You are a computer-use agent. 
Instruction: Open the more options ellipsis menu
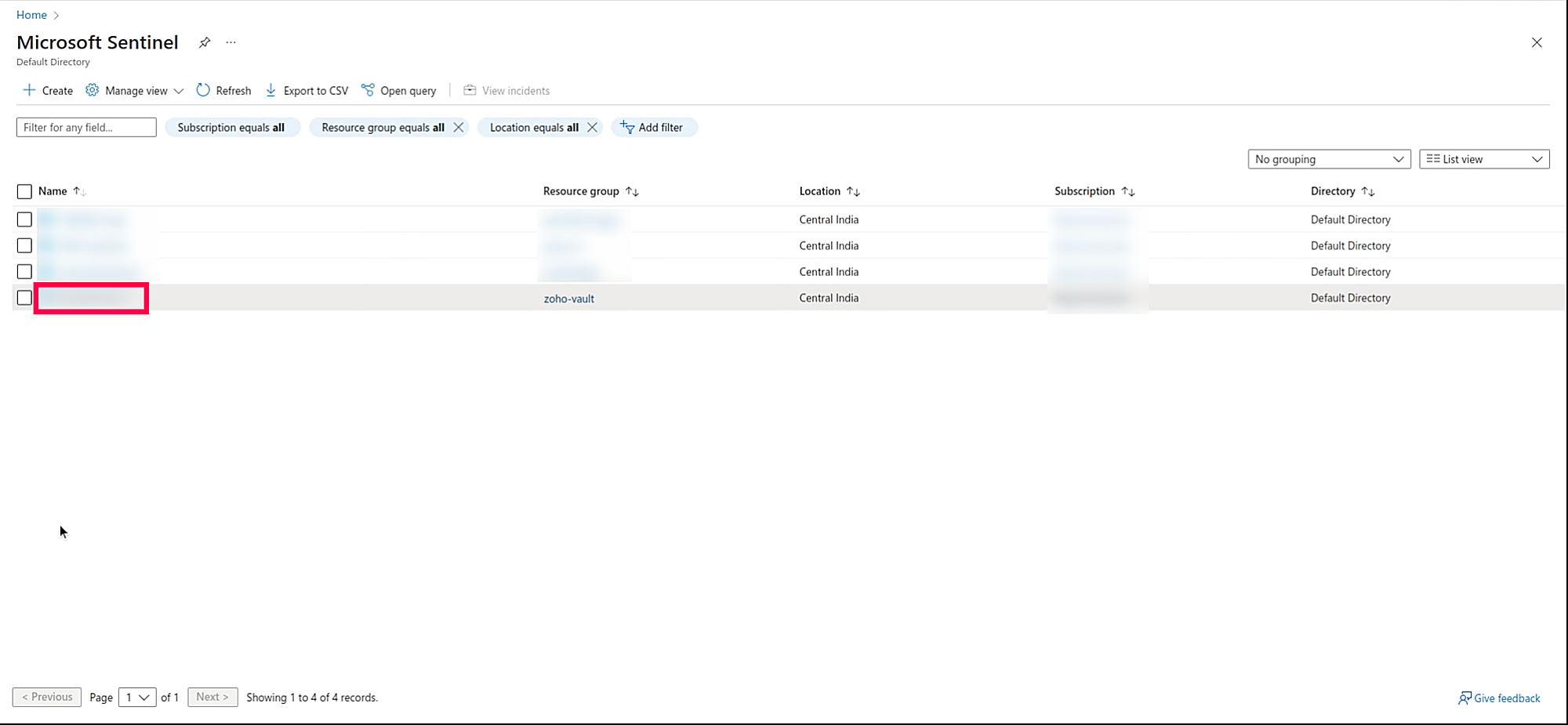point(230,42)
